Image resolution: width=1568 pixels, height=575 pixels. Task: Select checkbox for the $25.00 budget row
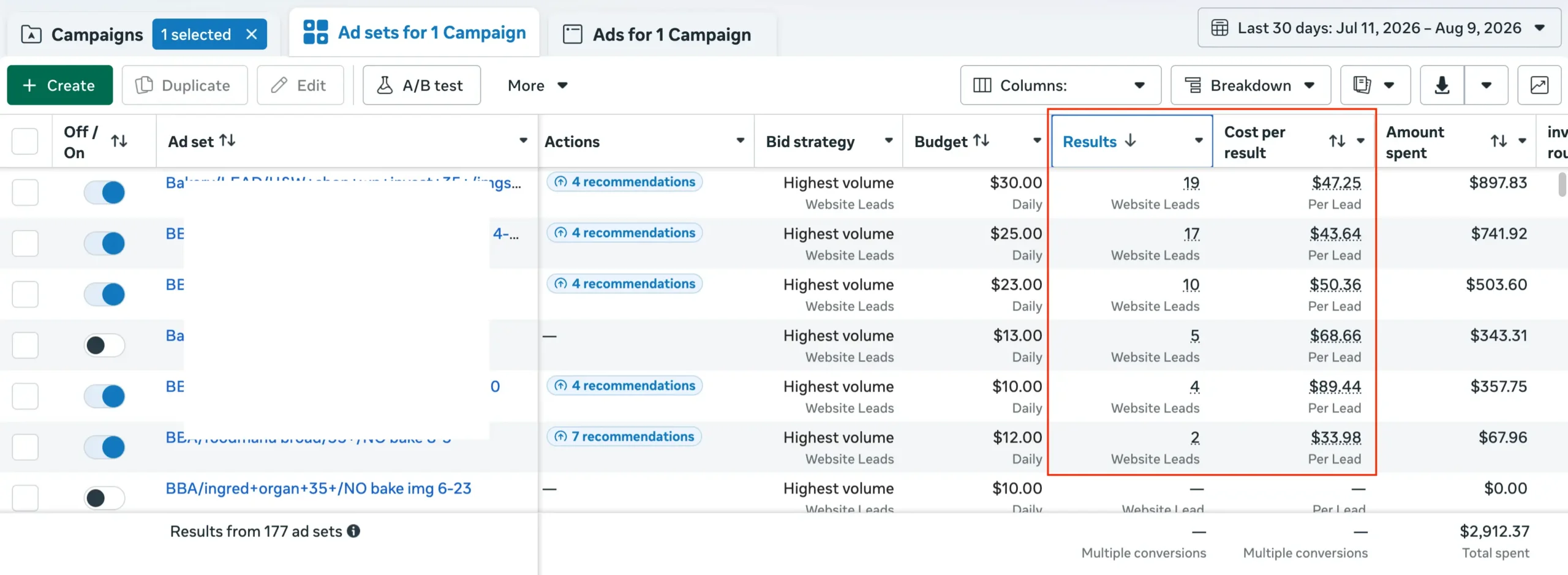(x=25, y=243)
